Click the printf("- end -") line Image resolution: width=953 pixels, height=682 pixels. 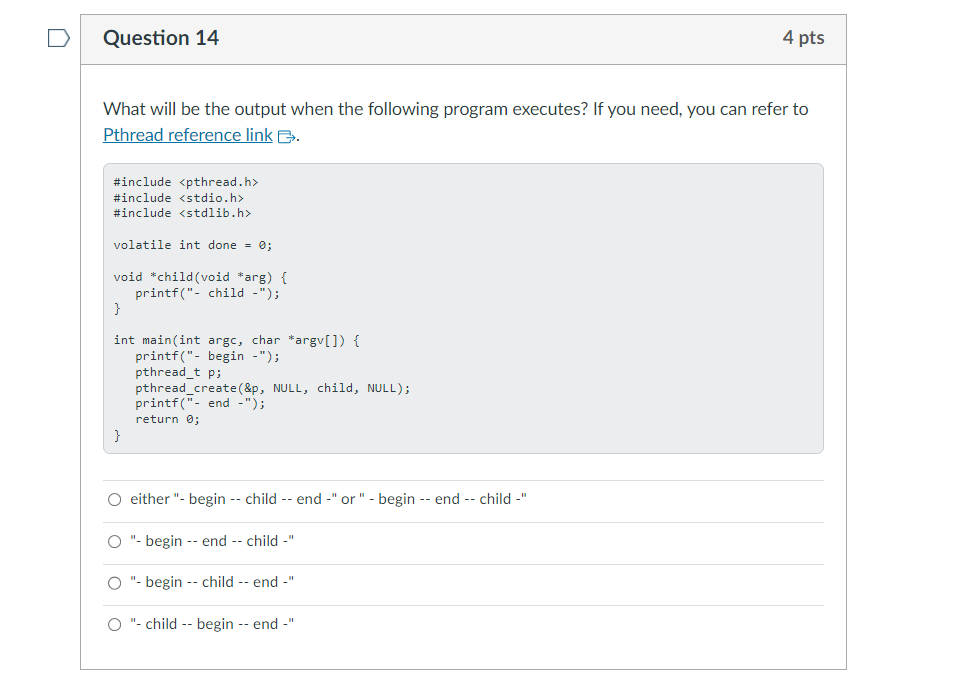pos(200,404)
